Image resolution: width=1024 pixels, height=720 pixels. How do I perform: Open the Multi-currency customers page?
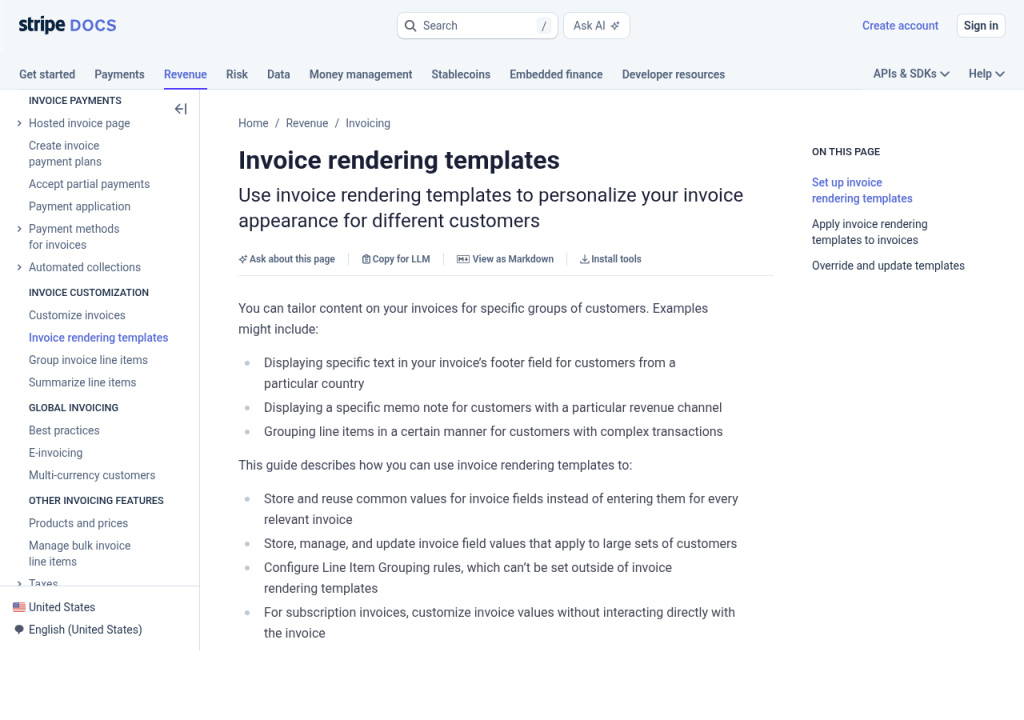(x=92, y=475)
